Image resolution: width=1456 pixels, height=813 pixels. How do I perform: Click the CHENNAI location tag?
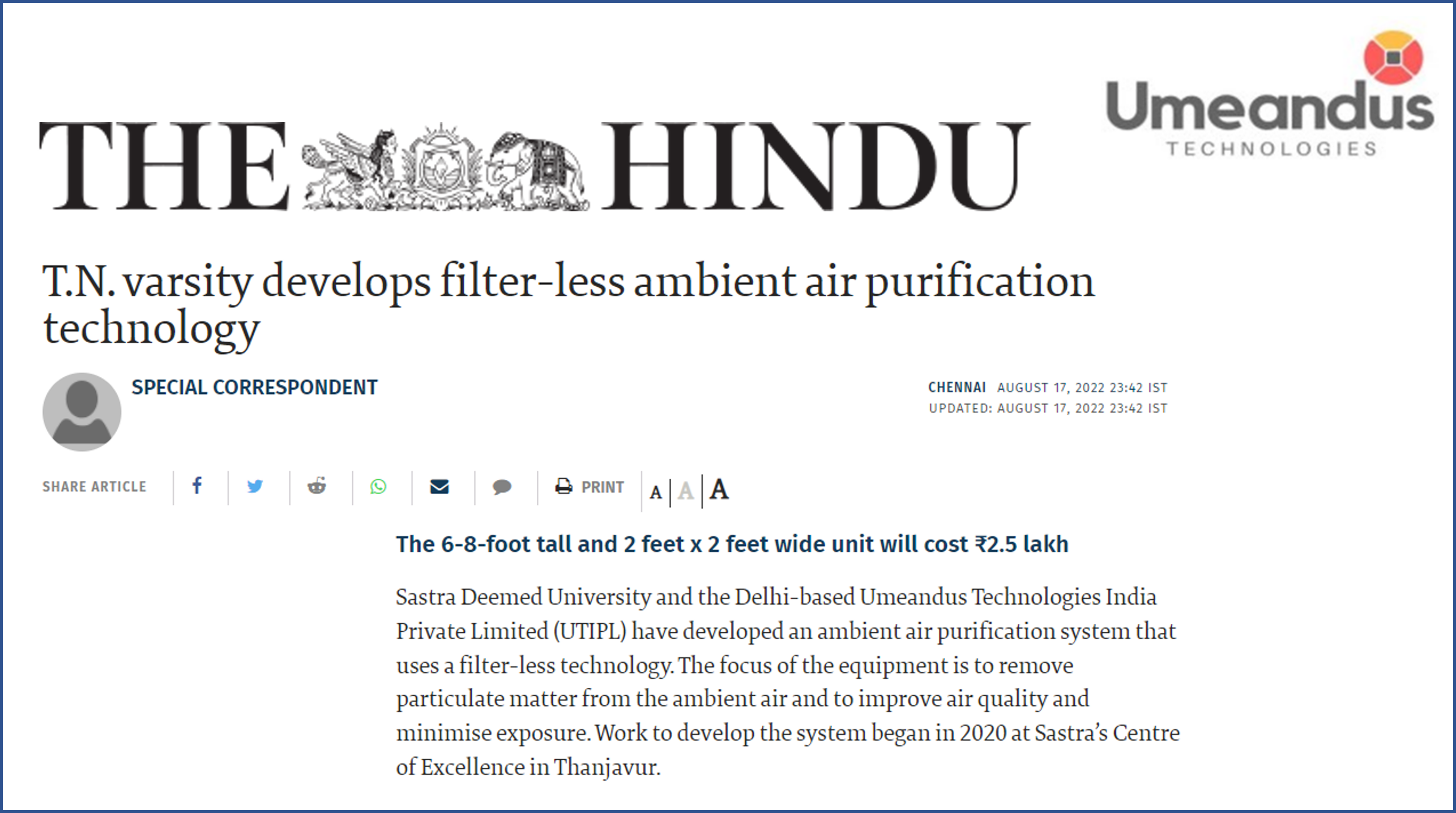click(x=957, y=388)
